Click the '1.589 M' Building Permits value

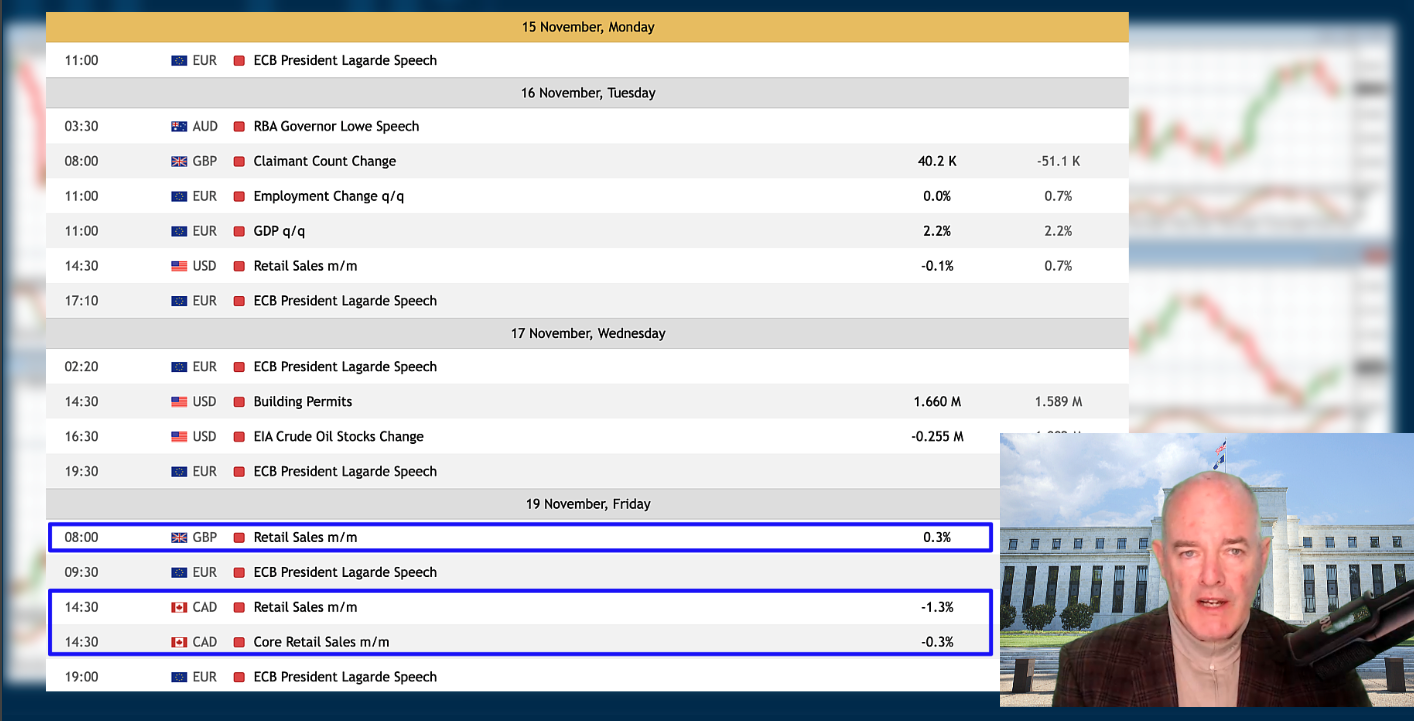1058,402
